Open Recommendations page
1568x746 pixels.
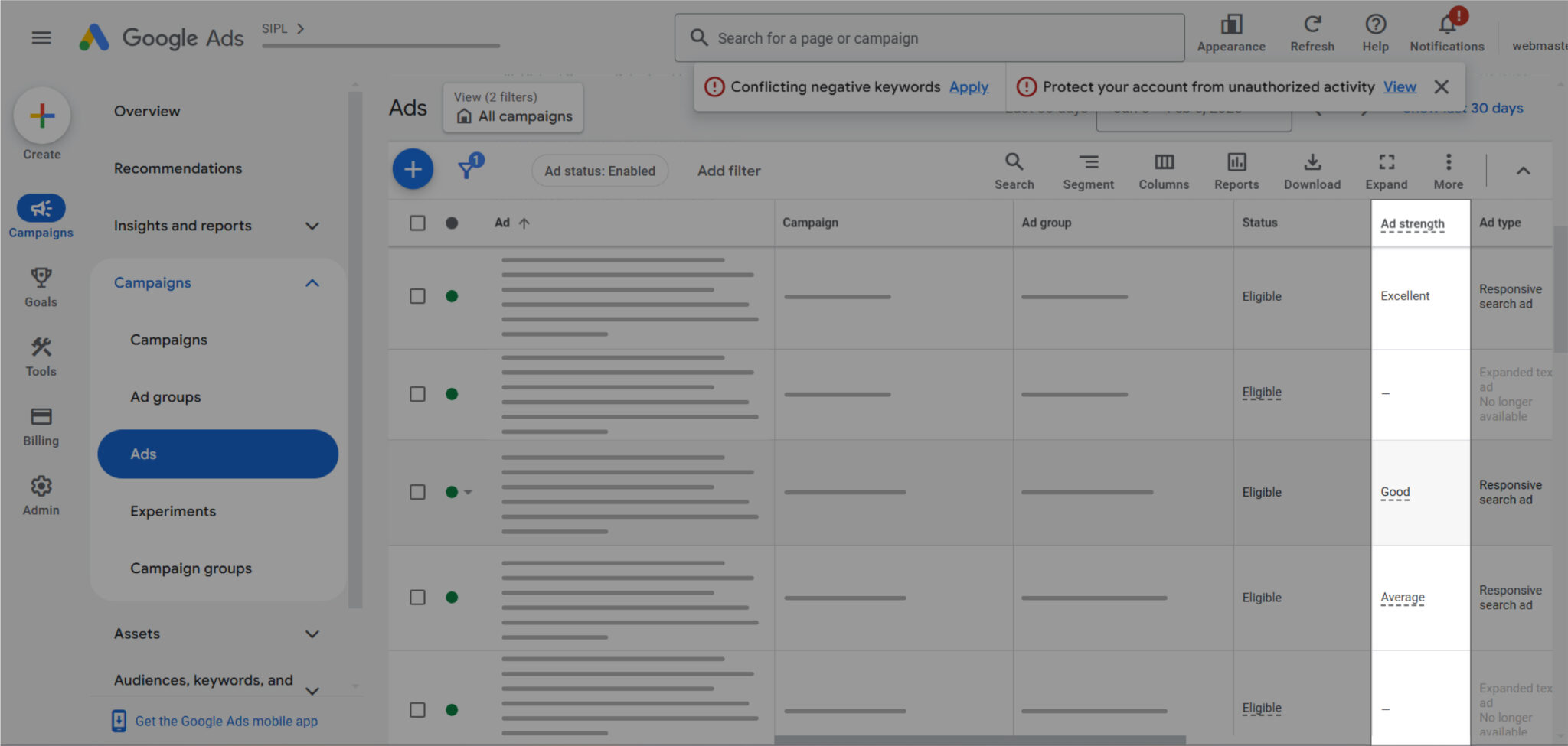[x=178, y=168]
